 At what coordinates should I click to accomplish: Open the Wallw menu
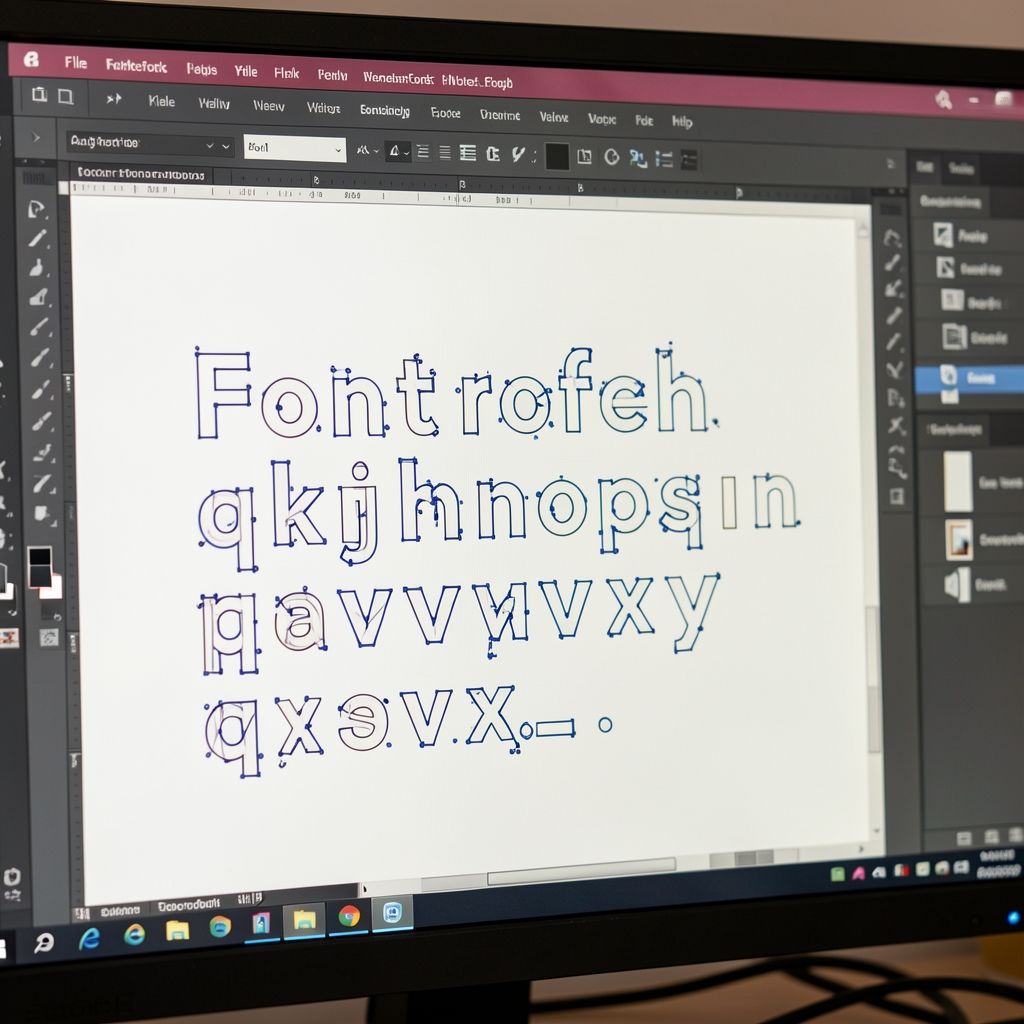pyautogui.click(x=214, y=103)
